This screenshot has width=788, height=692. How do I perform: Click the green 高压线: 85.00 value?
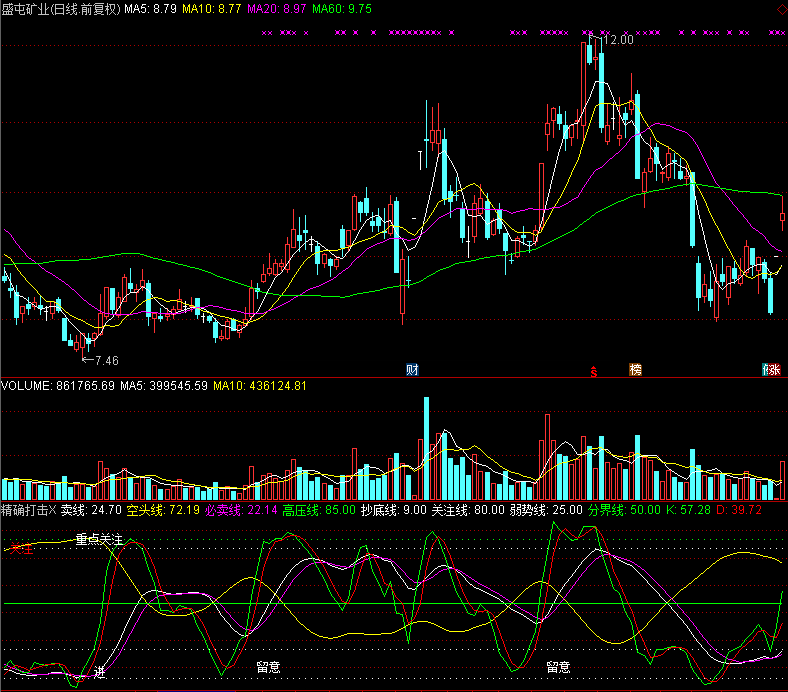click(319, 510)
